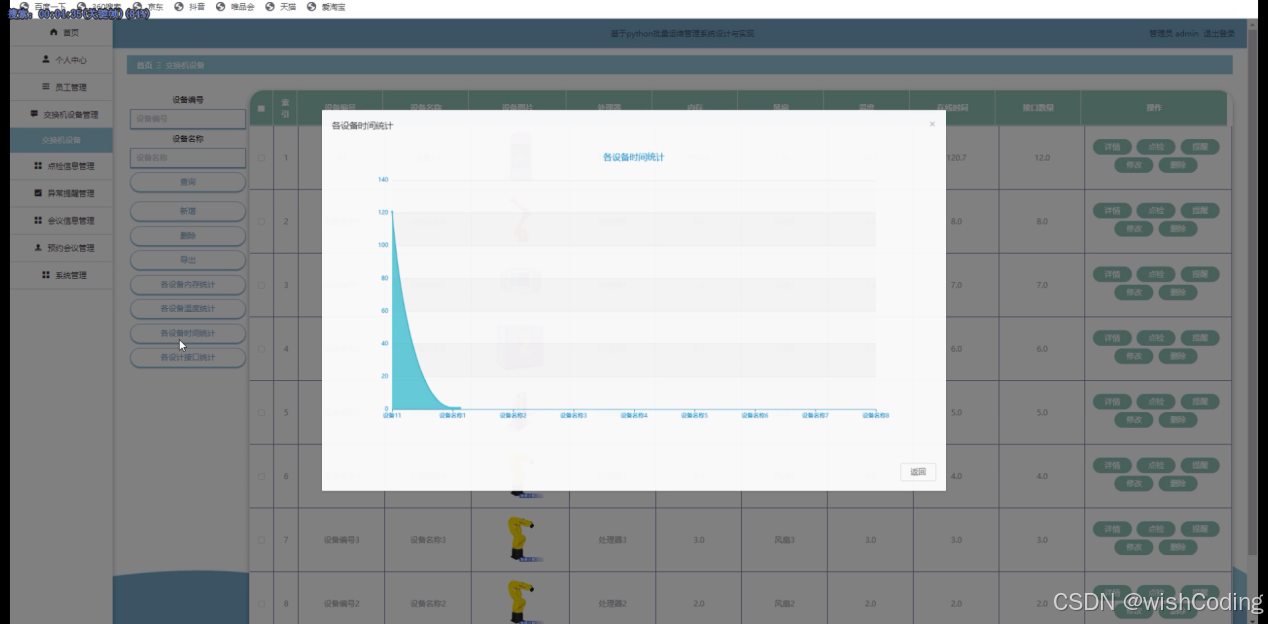Expand 预约会议管理 sidebar menu
The width and height of the screenshot is (1268, 624).
coord(63,247)
